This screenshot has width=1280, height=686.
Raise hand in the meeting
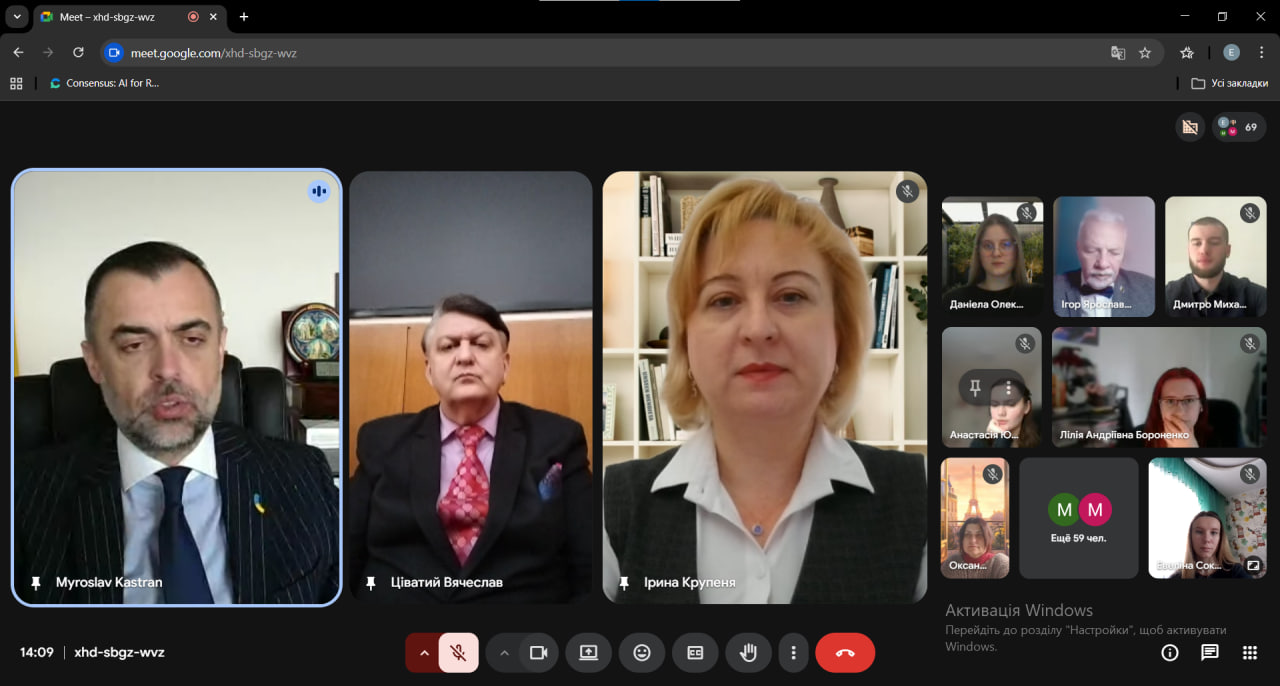tap(748, 653)
